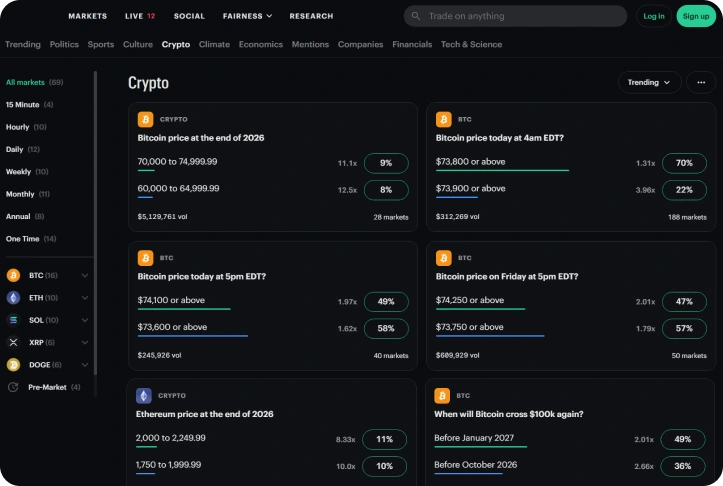This screenshot has height=486, width=723.
Task: Click Bitcoin icon on end of 2026 card
Action: coord(145,119)
